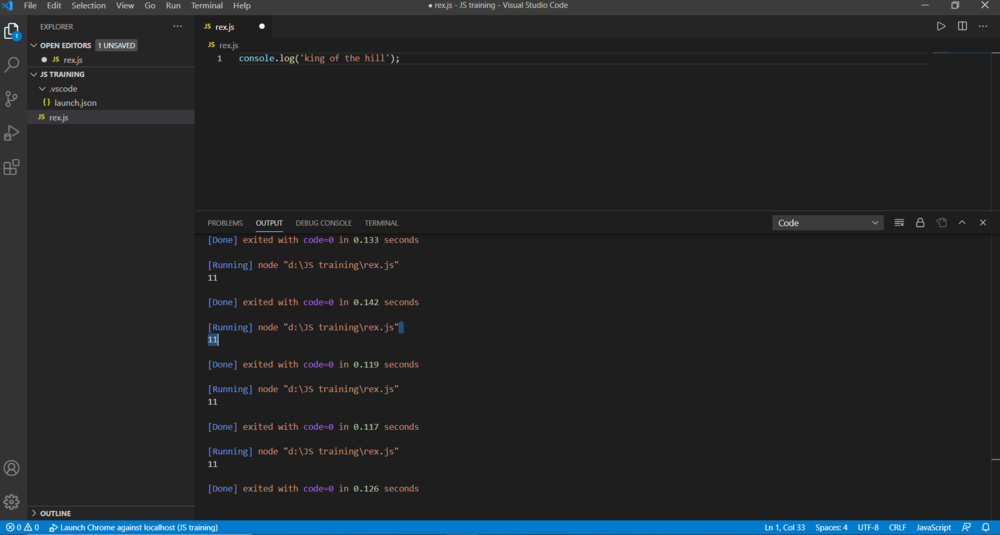Open the Terminal menu
This screenshot has width=1000, height=535.
coord(207,6)
